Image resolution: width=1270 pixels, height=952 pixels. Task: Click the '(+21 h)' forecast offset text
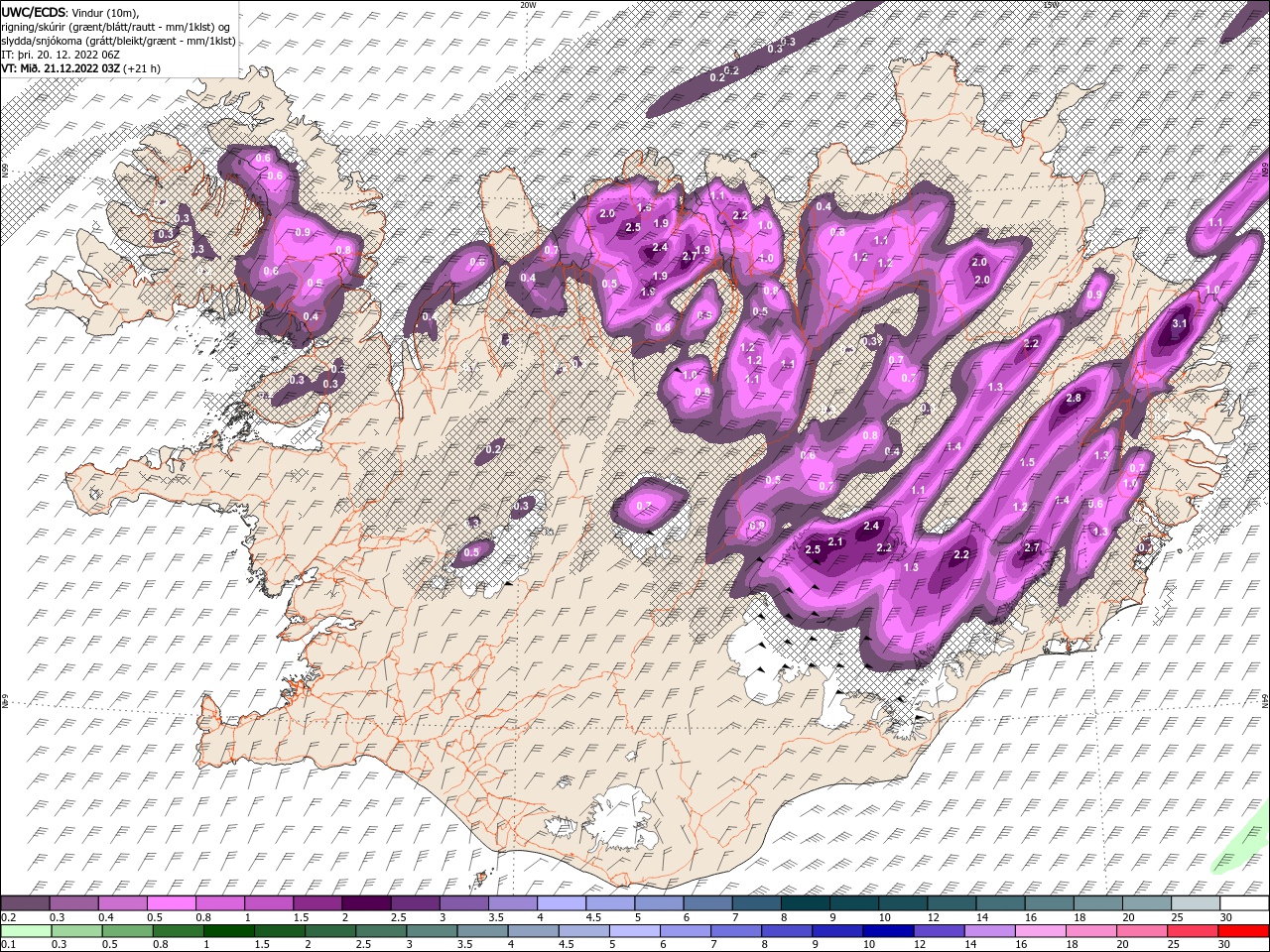pos(143,68)
